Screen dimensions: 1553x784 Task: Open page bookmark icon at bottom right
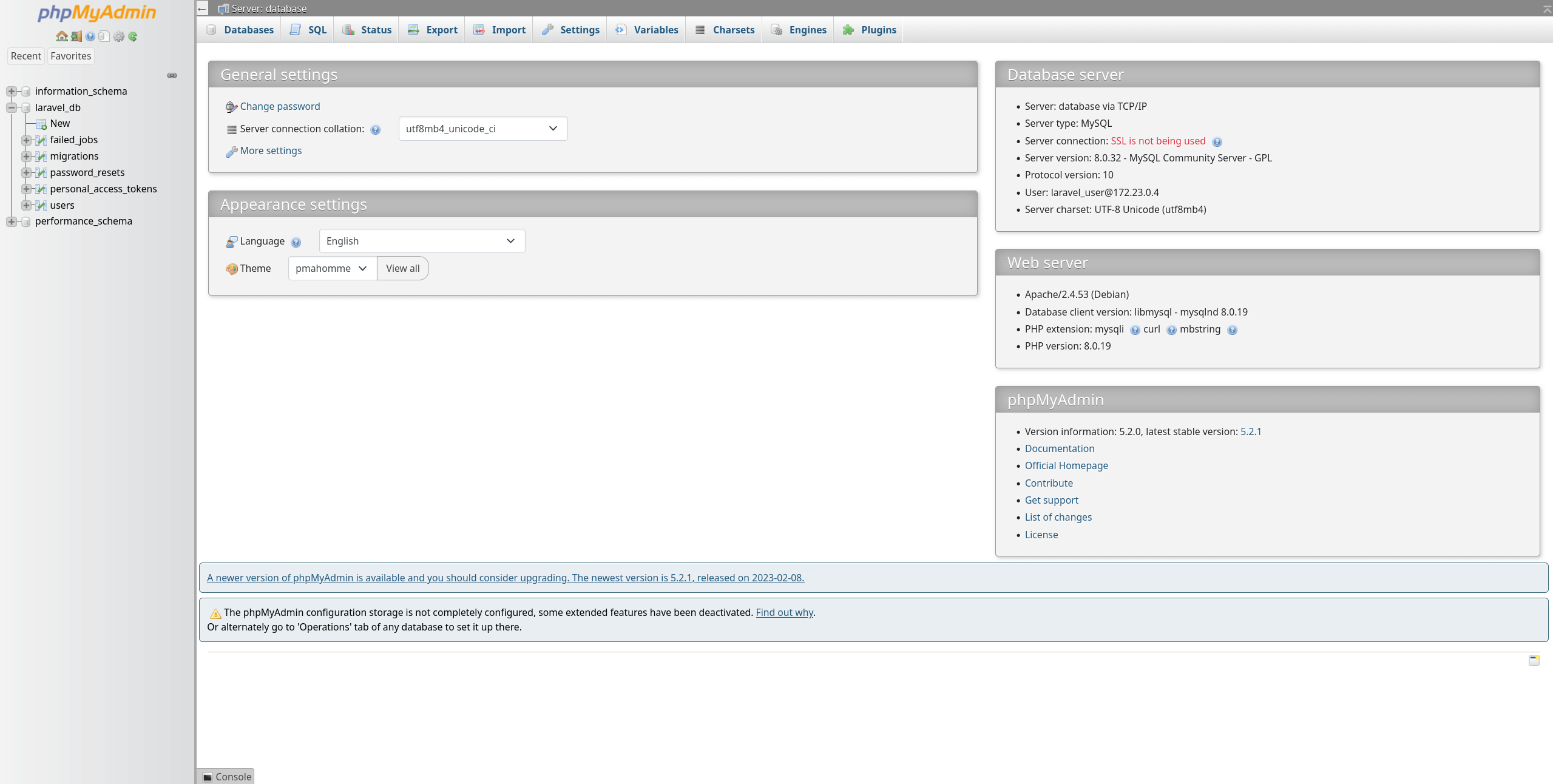pyautogui.click(x=1534, y=660)
